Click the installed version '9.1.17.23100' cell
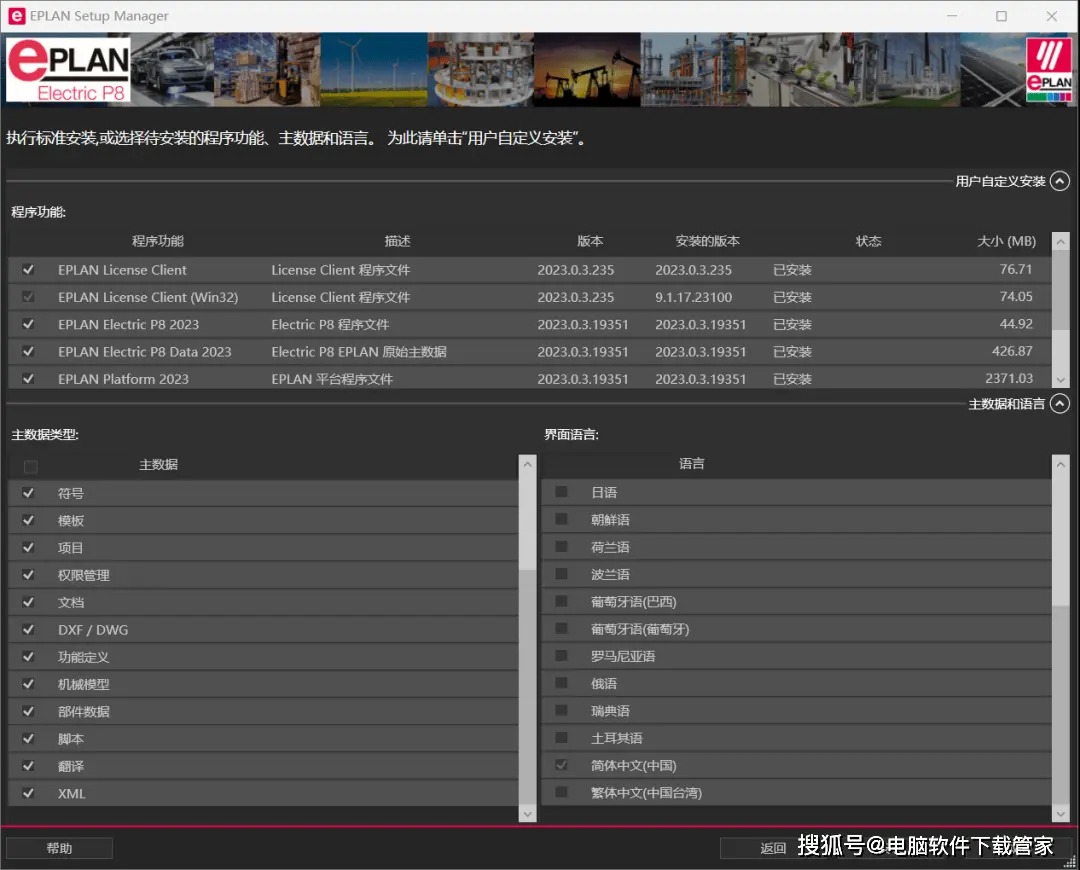The width and height of the screenshot is (1080, 870). [x=694, y=297]
